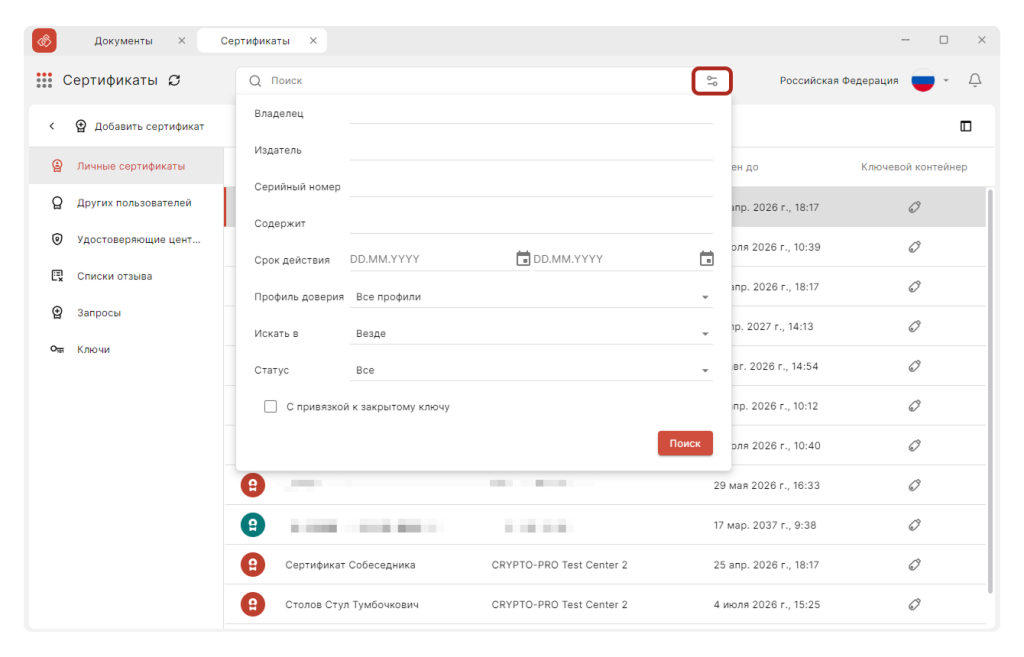The width and height of the screenshot is (1024, 657).
Task: Click date 29 мая 2026 г., 16:33
Action: (767, 485)
